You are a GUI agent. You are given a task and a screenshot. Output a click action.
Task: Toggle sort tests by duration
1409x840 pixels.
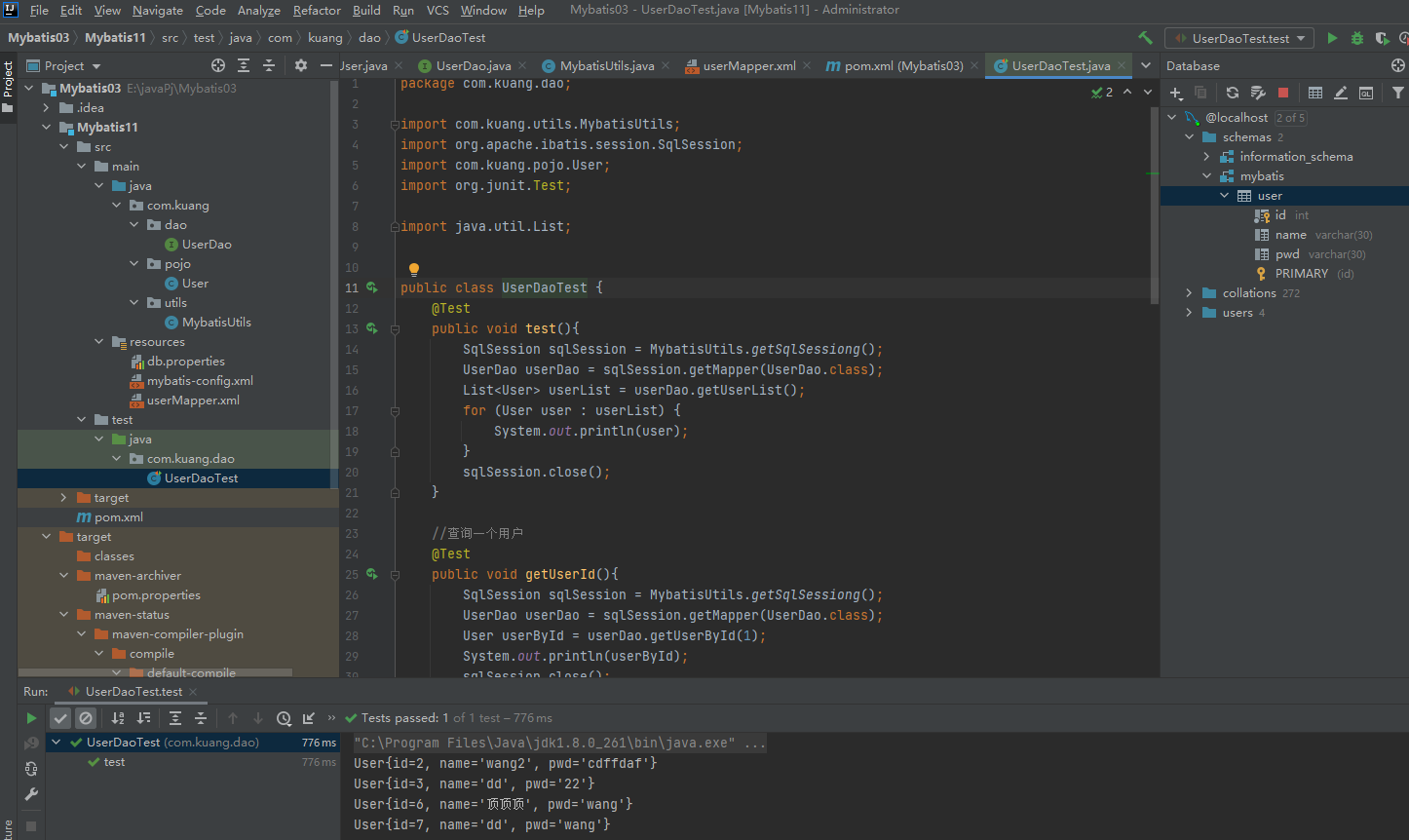tap(143, 718)
